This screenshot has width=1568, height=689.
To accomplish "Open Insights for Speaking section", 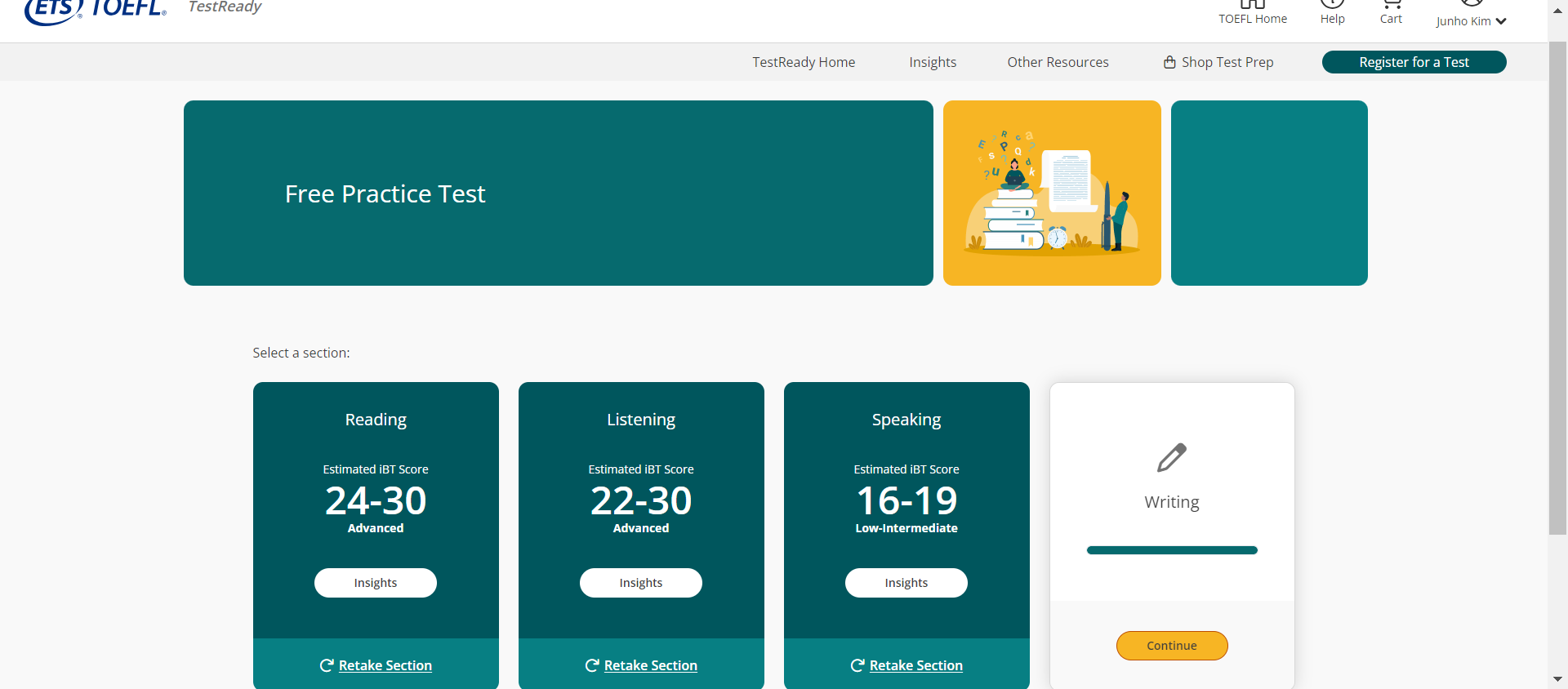I will coord(906,583).
